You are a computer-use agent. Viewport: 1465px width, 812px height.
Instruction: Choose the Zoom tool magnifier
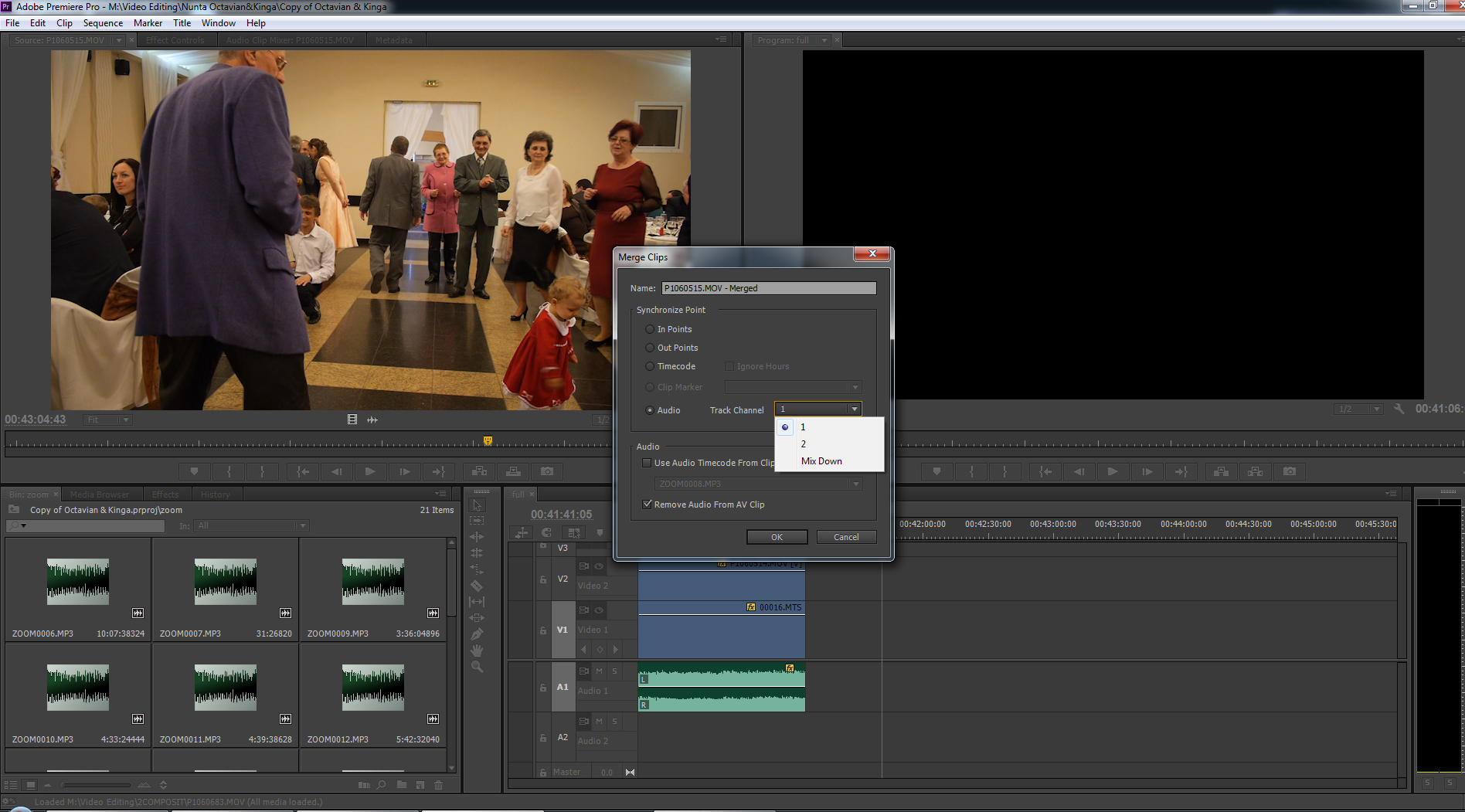(477, 667)
